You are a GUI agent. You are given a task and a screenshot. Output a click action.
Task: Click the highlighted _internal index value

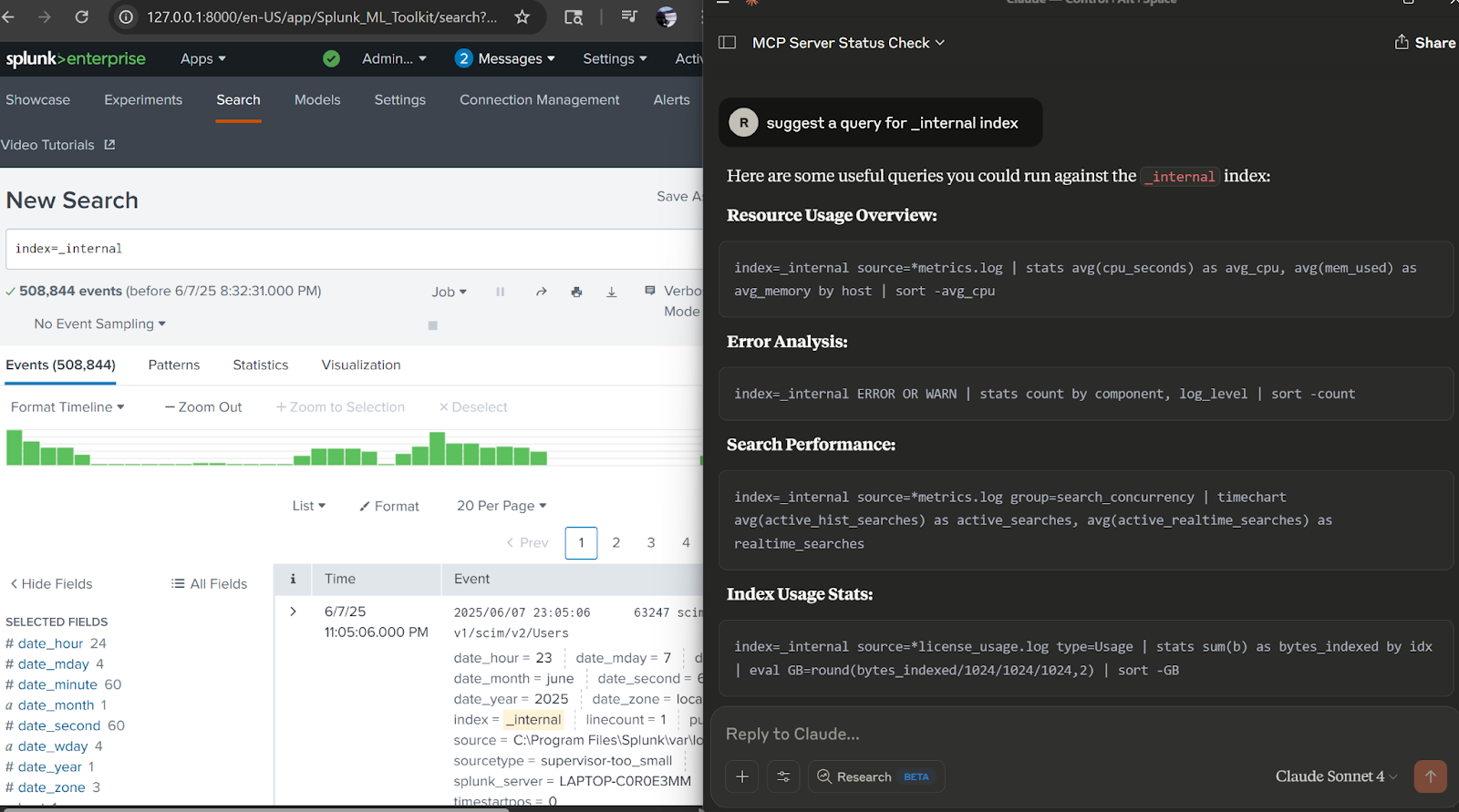point(533,719)
